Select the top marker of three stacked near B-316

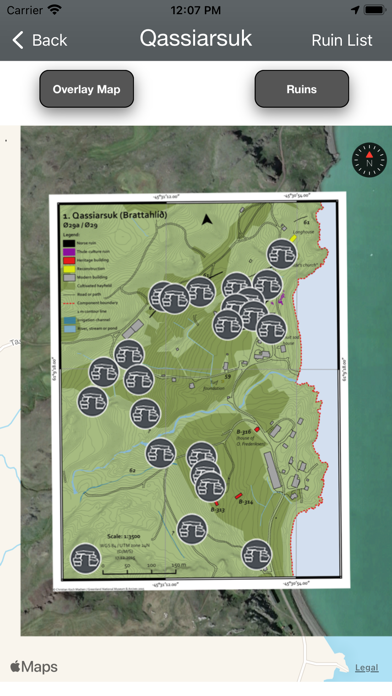[x=202, y=456]
